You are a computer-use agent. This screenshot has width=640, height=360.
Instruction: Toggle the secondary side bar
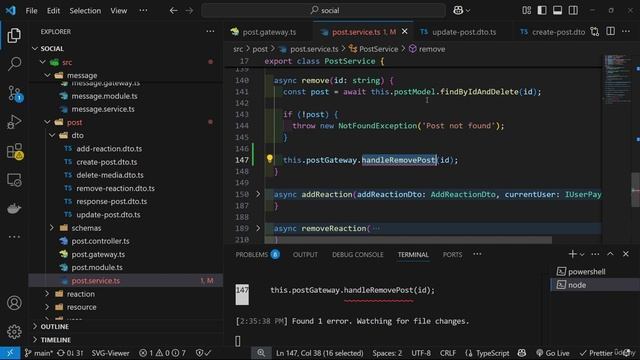(573, 11)
